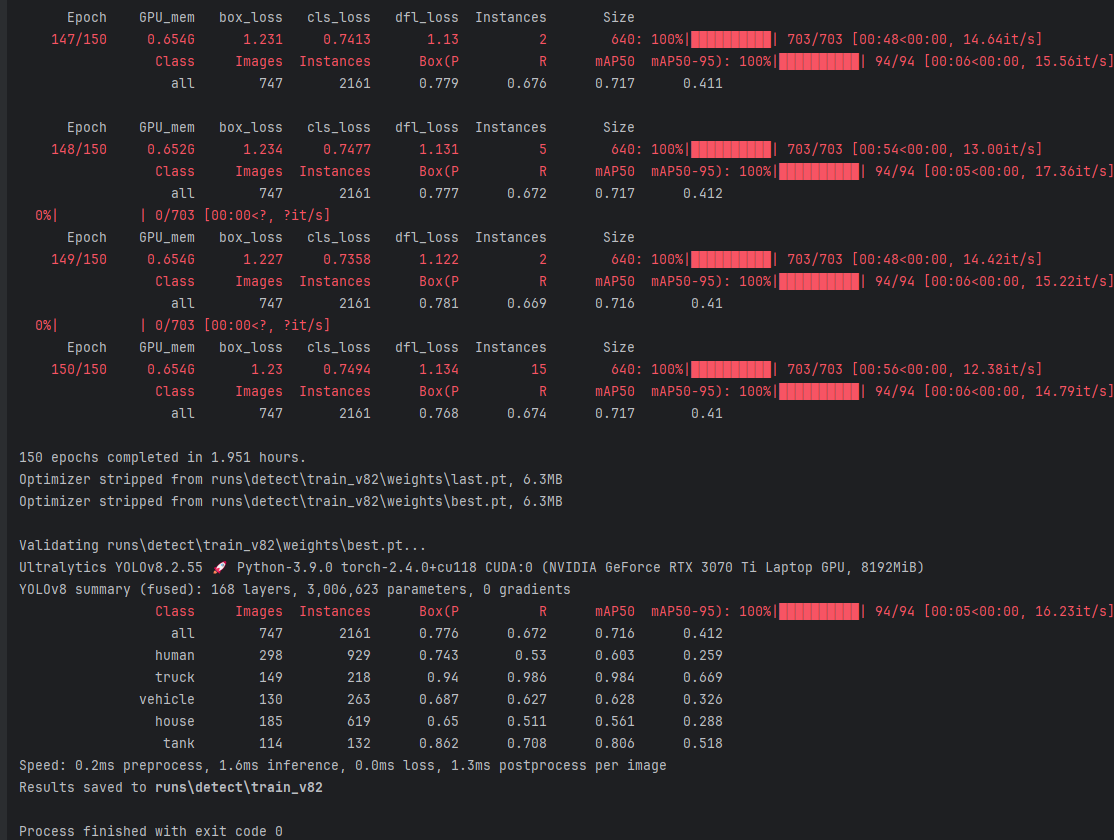Click the tank mAP50 value 0.806
Viewport: 1114px width, 840px height.
point(615,743)
